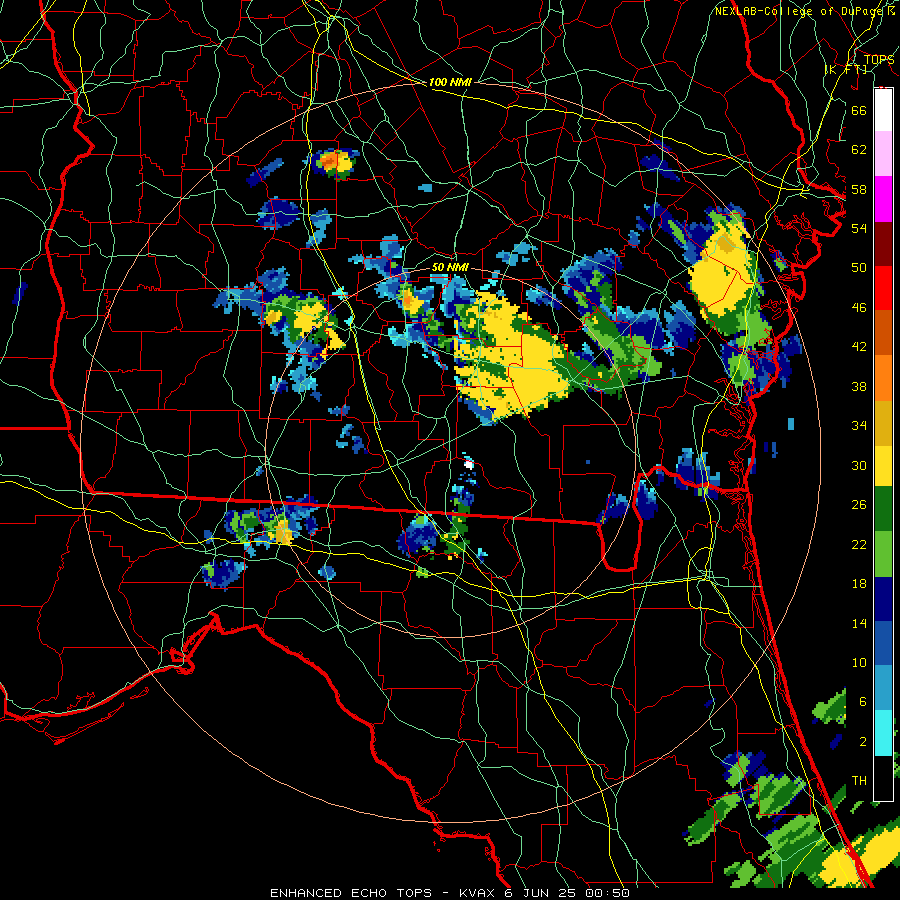Click the '26' legend value
Image resolution: width=900 pixels, height=900 pixels.
[x=859, y=505]
